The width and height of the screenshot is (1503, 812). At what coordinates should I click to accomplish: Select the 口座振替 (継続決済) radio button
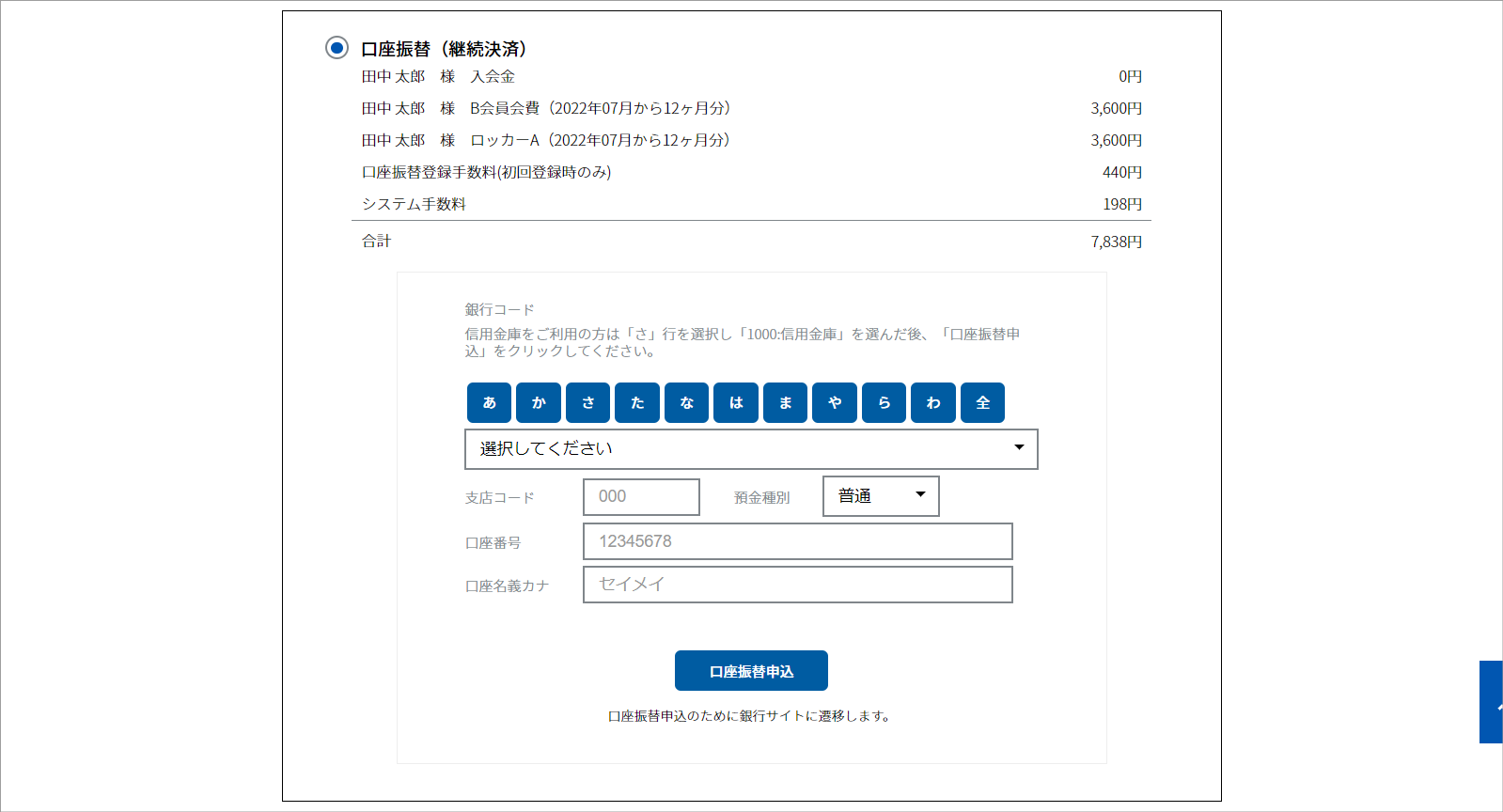pyautogui.click(x=337, y=48)
